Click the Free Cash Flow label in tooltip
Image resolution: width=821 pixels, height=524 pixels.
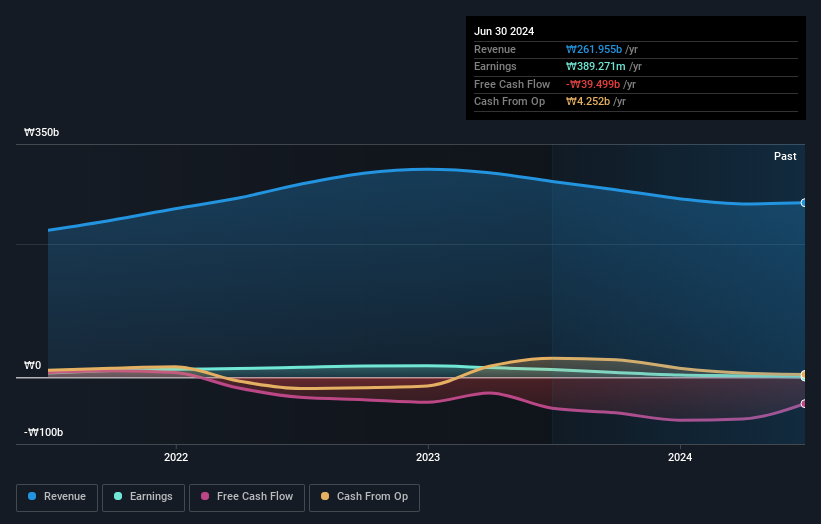[x=512, y=84]
